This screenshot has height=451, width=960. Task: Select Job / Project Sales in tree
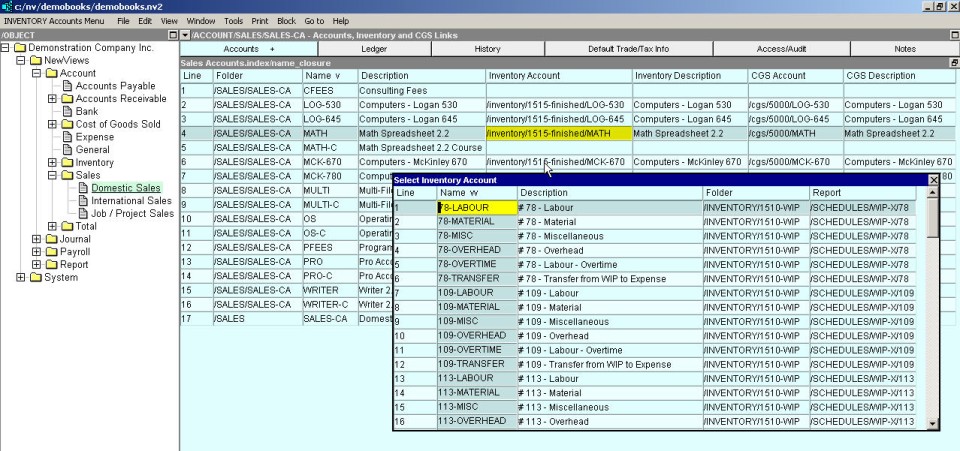pos(132,213)
